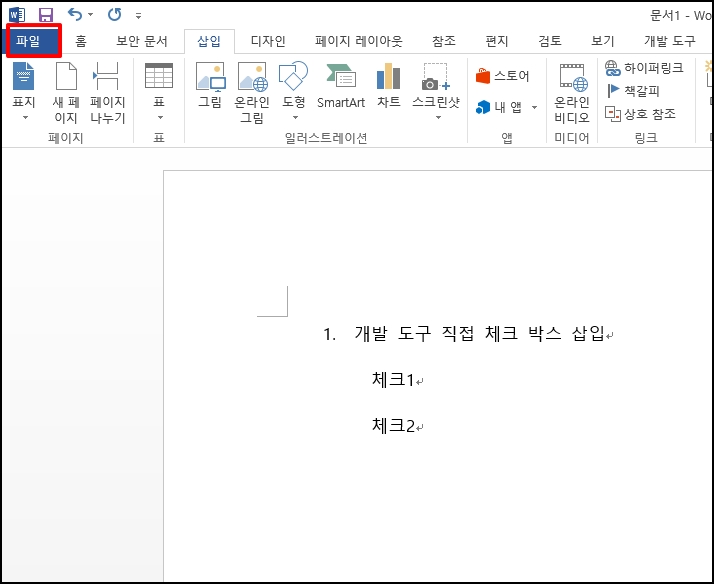Open the 페이지 레이아웃 tab
The image size is (714, 584).
click(359, 41)
